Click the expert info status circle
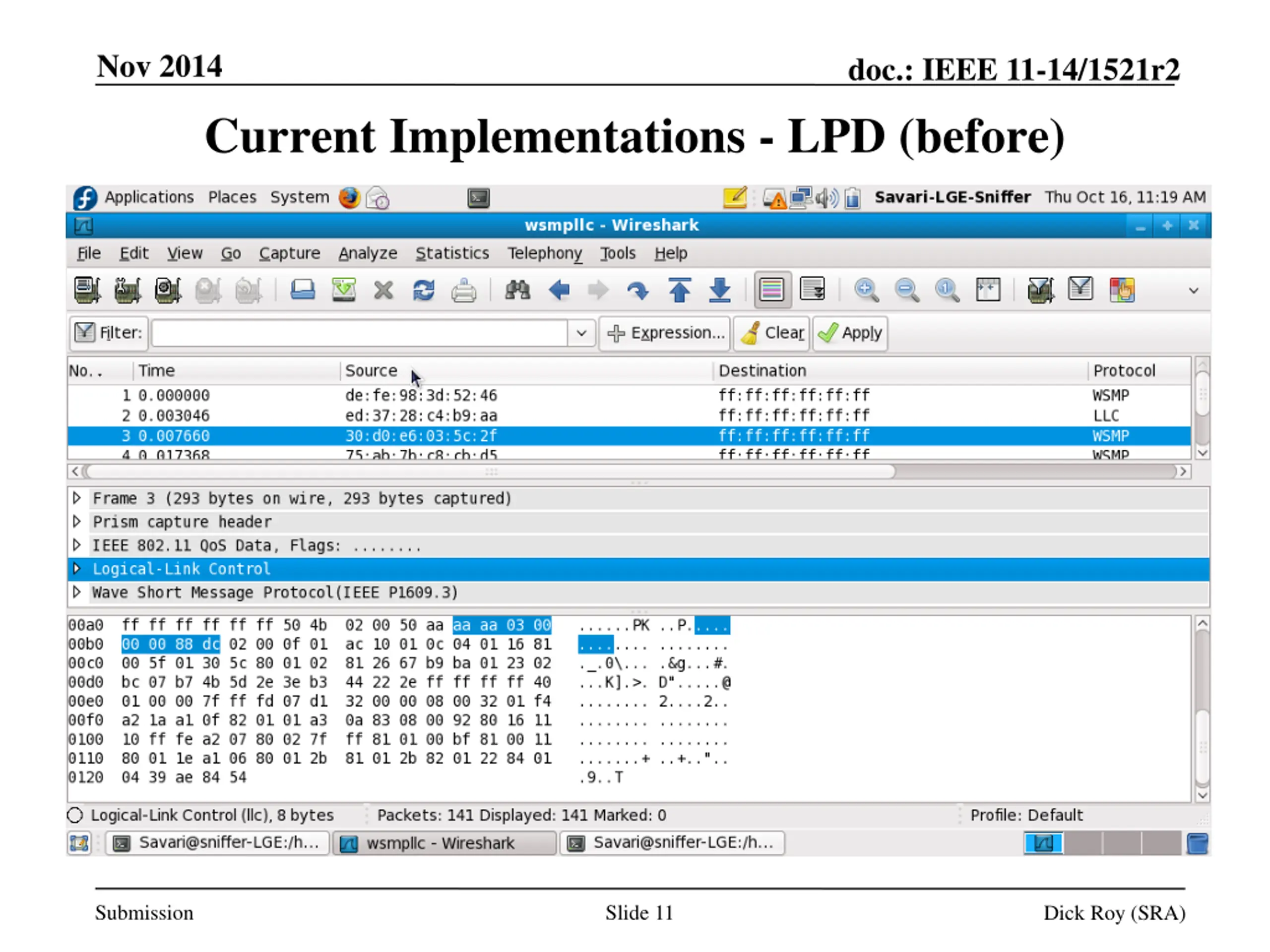Image resolution: width=1270 pixels, height=952 pixels. (x=75, y=816)
